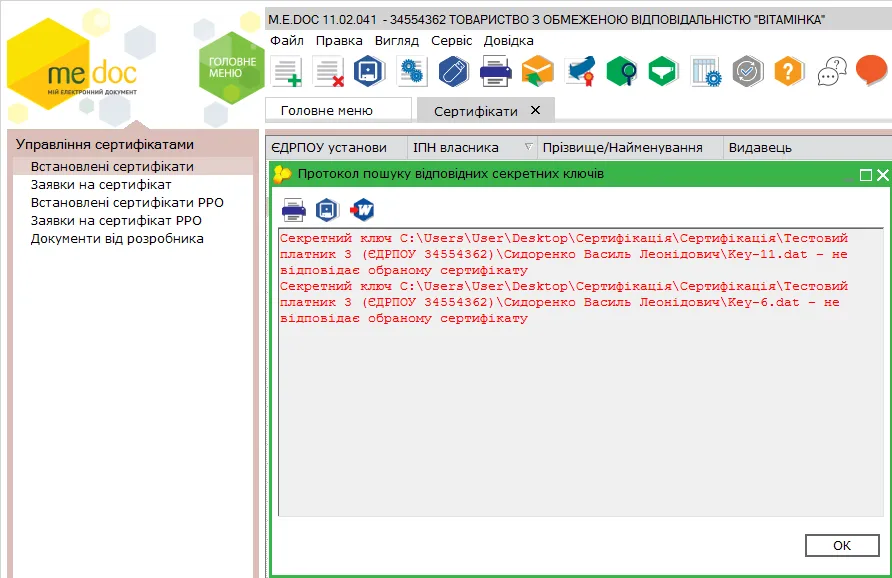Export protocol to Word via W icon

362,210
